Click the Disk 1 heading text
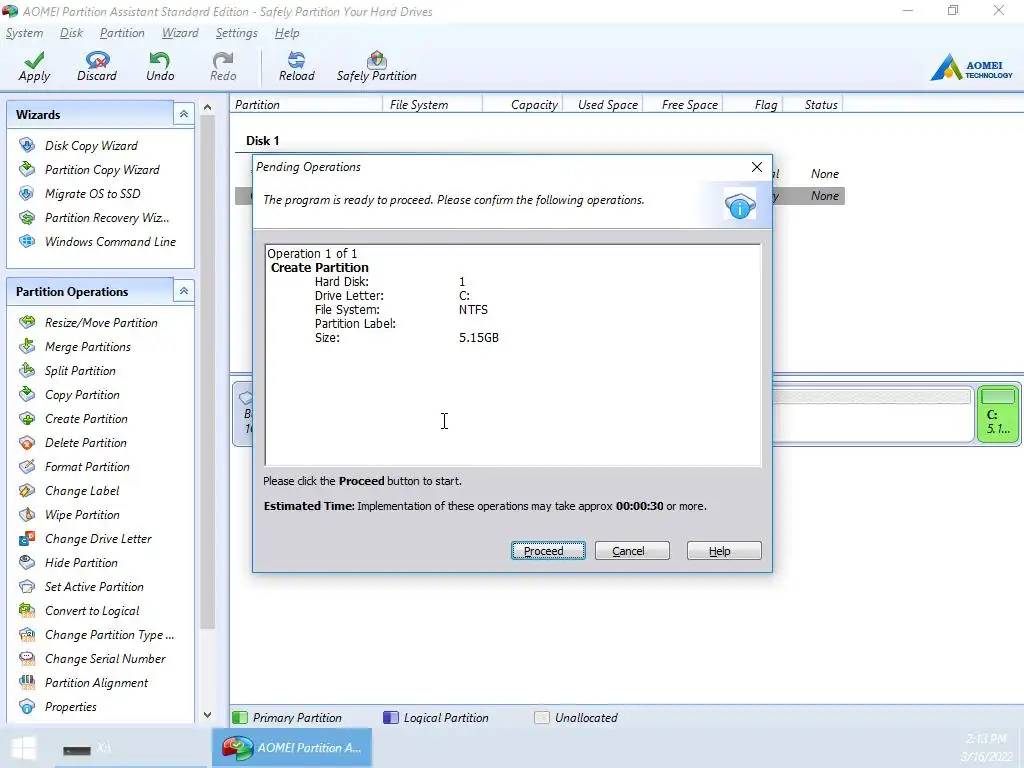 [263, 140]
